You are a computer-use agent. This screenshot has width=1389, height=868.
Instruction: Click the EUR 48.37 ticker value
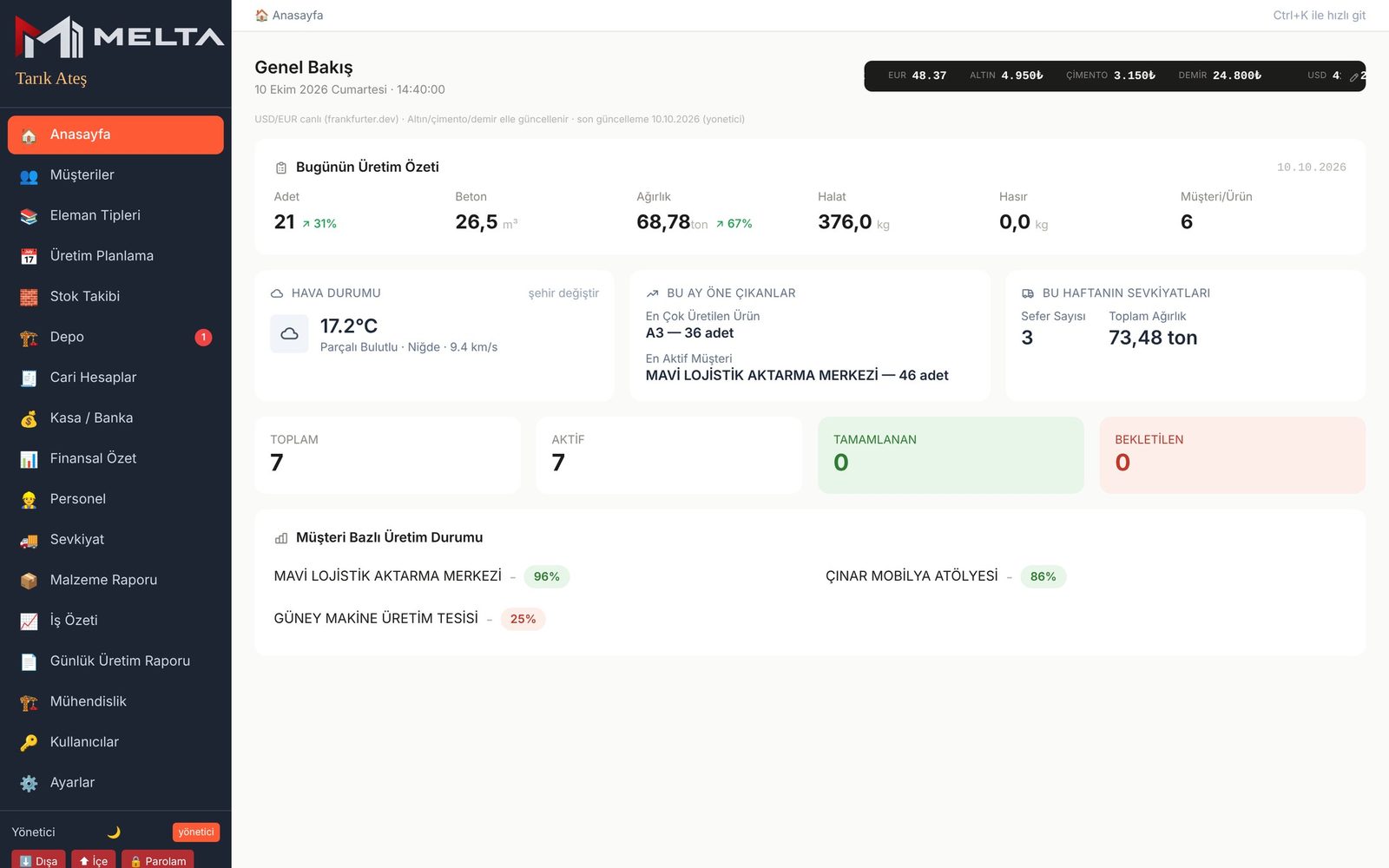click(x=917, y=76)
